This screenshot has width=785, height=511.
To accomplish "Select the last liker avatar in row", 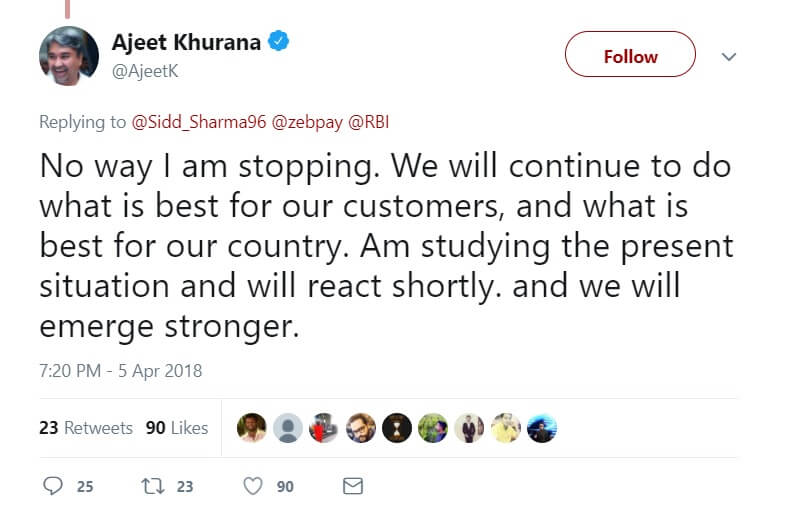I will tap(541, 428).
